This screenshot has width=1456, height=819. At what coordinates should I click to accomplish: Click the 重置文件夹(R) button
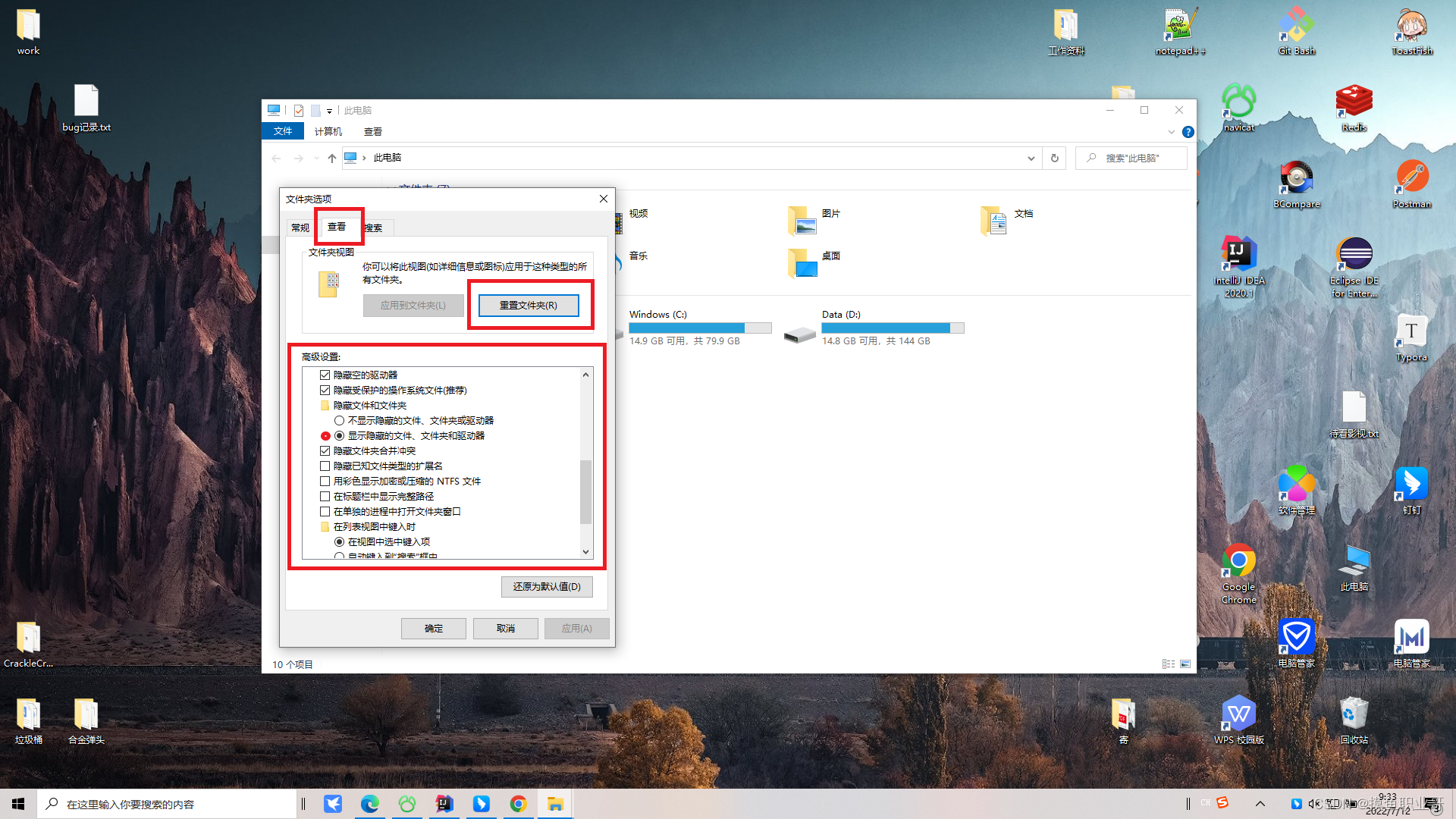[x=528, y=305]
